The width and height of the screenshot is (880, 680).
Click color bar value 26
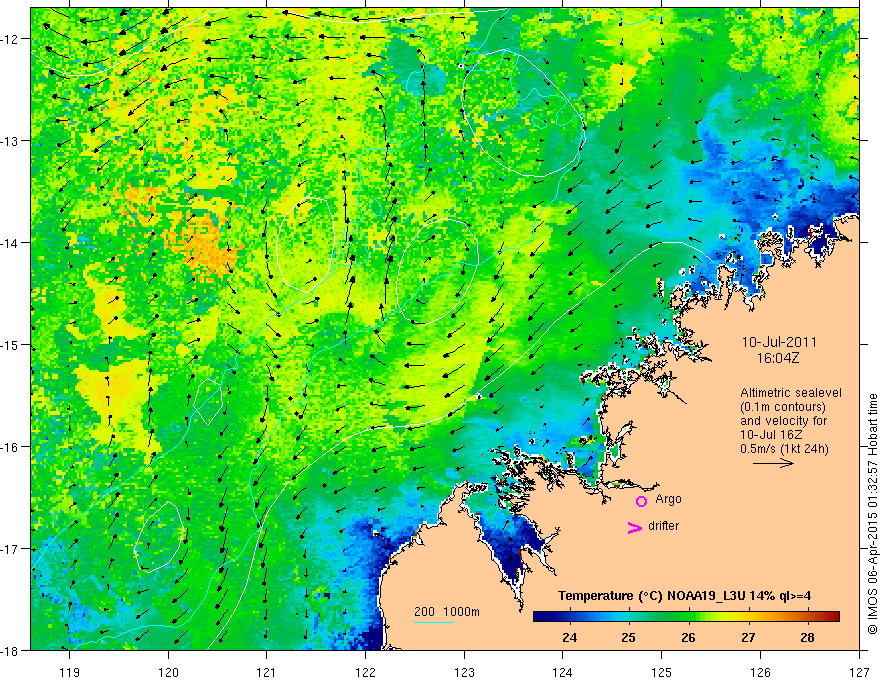pos(689,637)
